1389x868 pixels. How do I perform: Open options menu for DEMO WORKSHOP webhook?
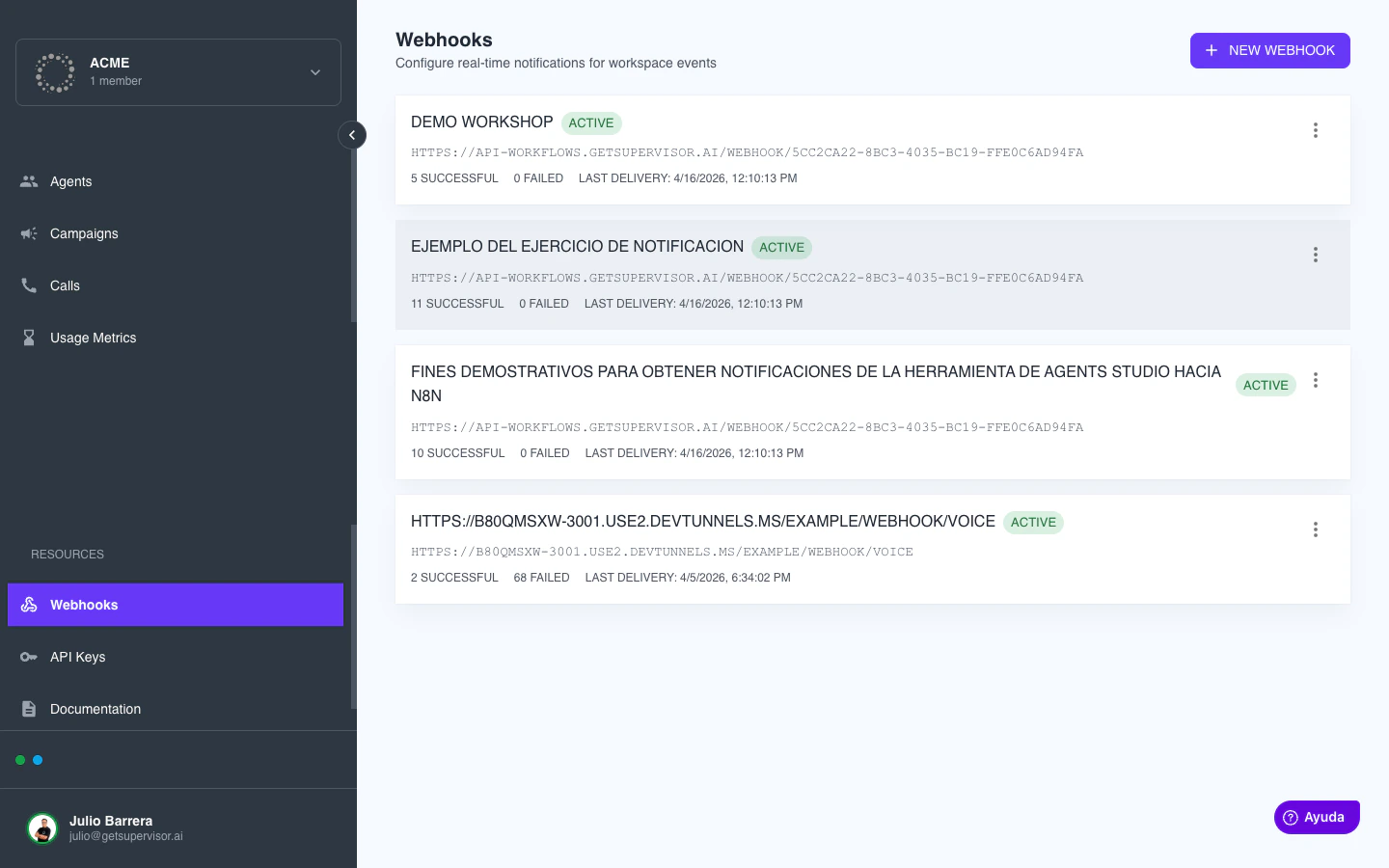(1316, 130)
